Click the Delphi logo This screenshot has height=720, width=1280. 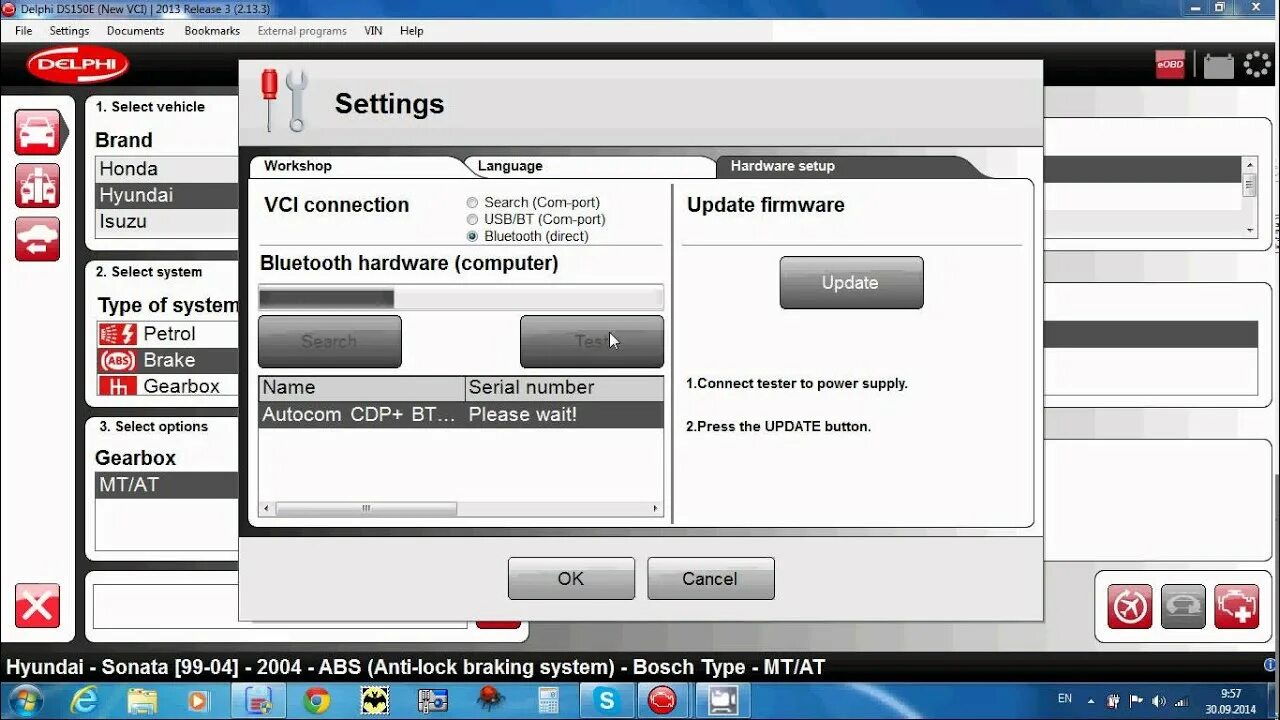(78, 66)
